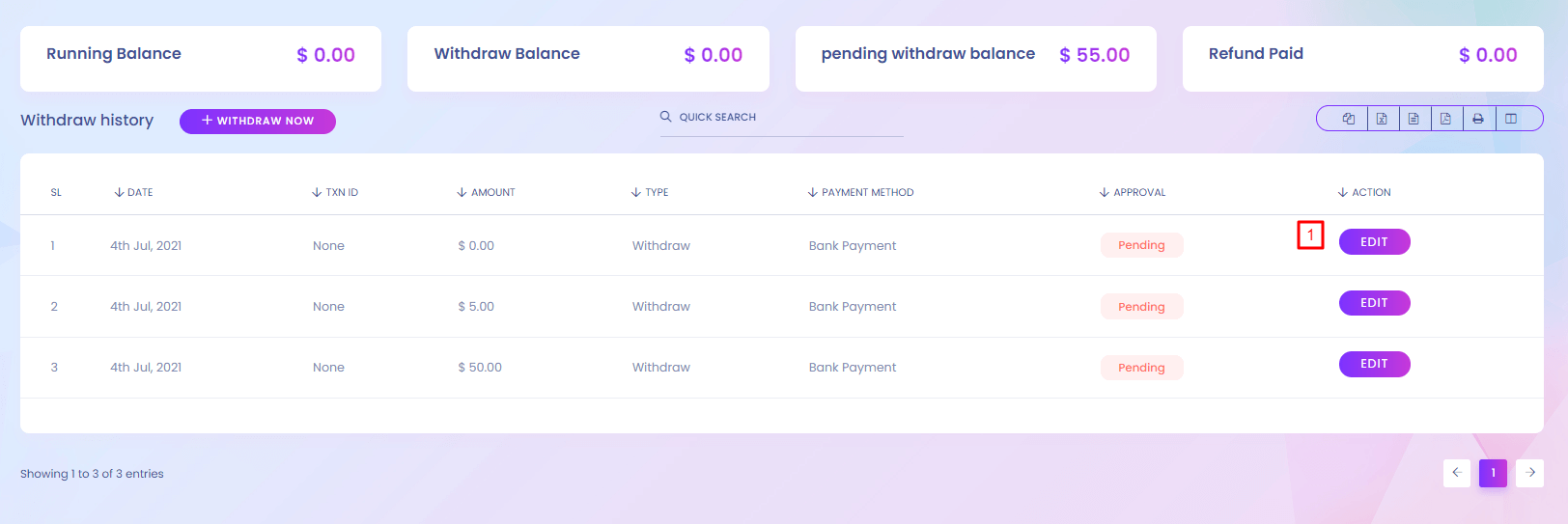This screenshot has width=1568, height=524.
Task: Export withdraw history as PDF
Action: click(x=1445, y=119)
